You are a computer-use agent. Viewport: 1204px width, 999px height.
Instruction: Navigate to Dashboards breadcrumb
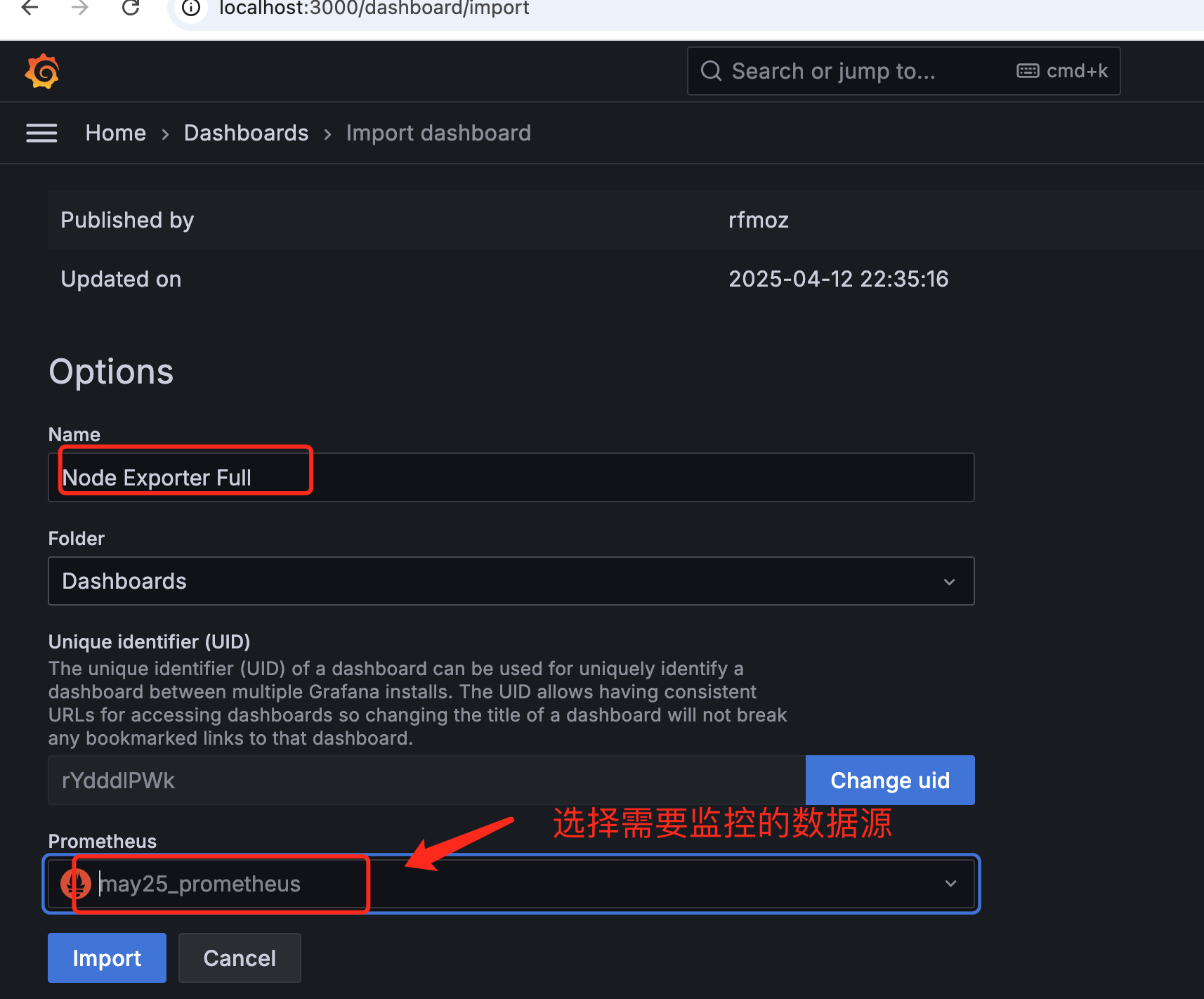click(246, 133)
